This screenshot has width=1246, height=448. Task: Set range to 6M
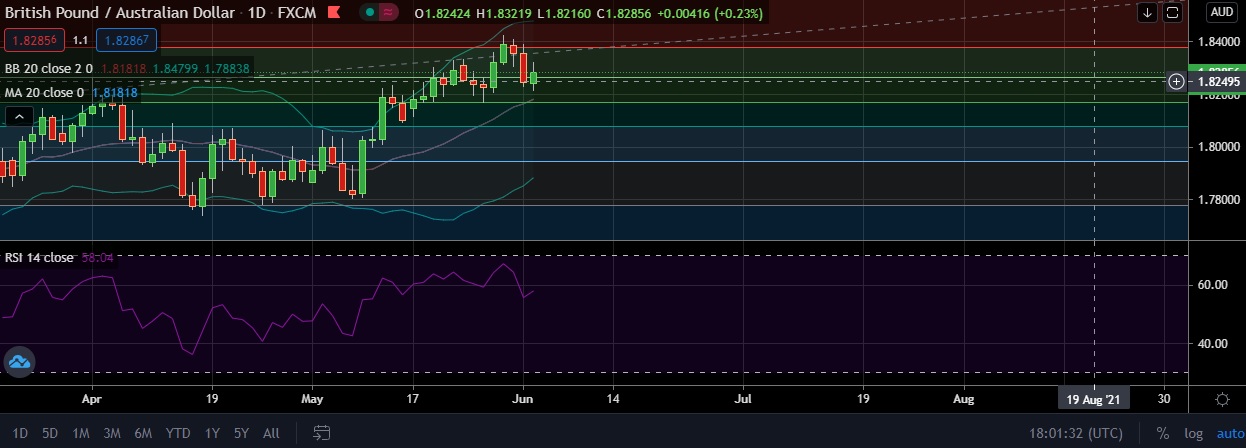(143, 433)
